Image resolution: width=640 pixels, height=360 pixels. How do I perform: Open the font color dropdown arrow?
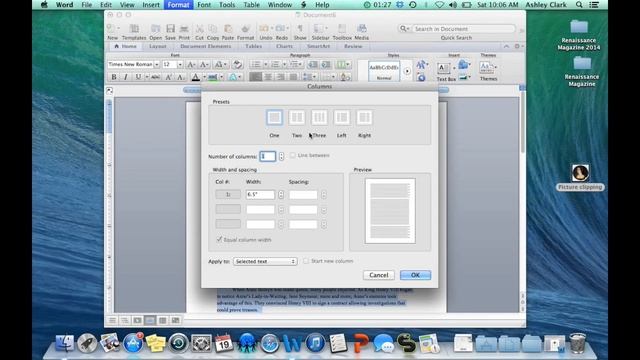[204, 77]
